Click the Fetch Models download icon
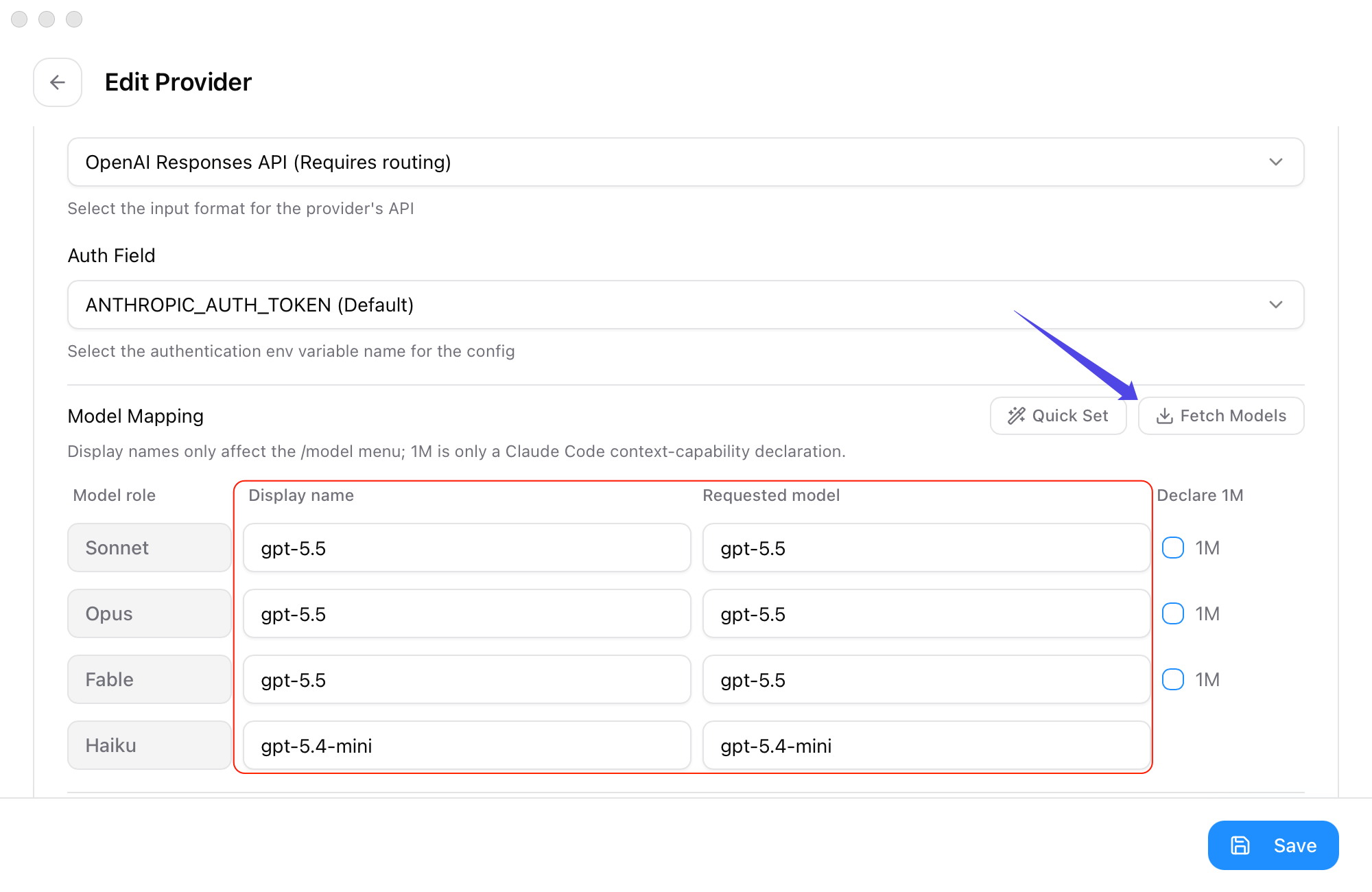This screenshot has height=892, width=1372. [x=1164, y=416]
